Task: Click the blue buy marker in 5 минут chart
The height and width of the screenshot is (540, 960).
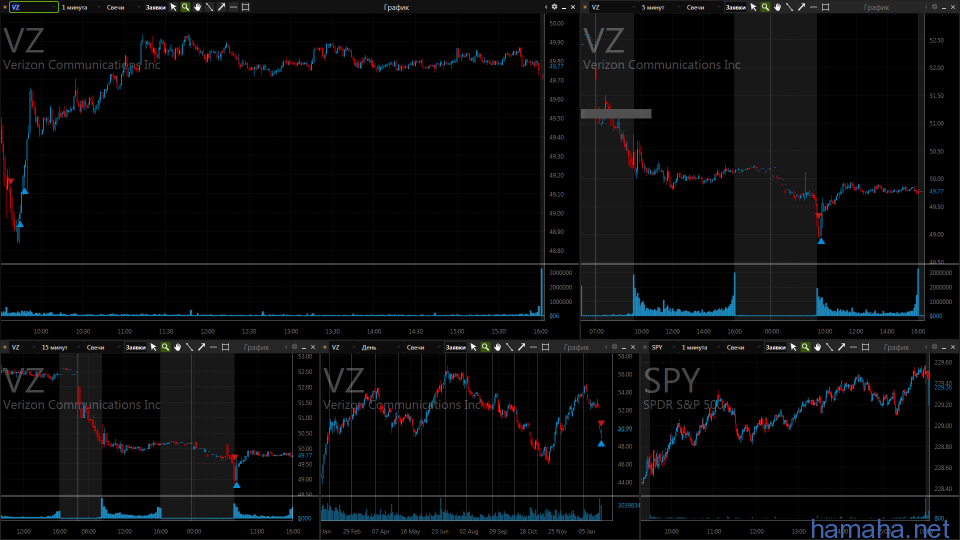Action: tap(821, 241)
